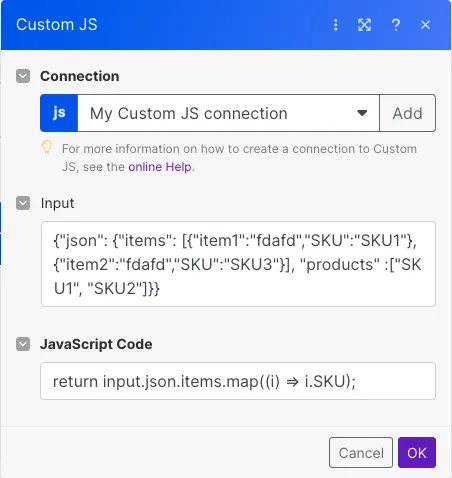Open the My Custom JS connection dropdown
Image resolution: width=452 pixels, height=478 pixels.
tap(228, 113)
